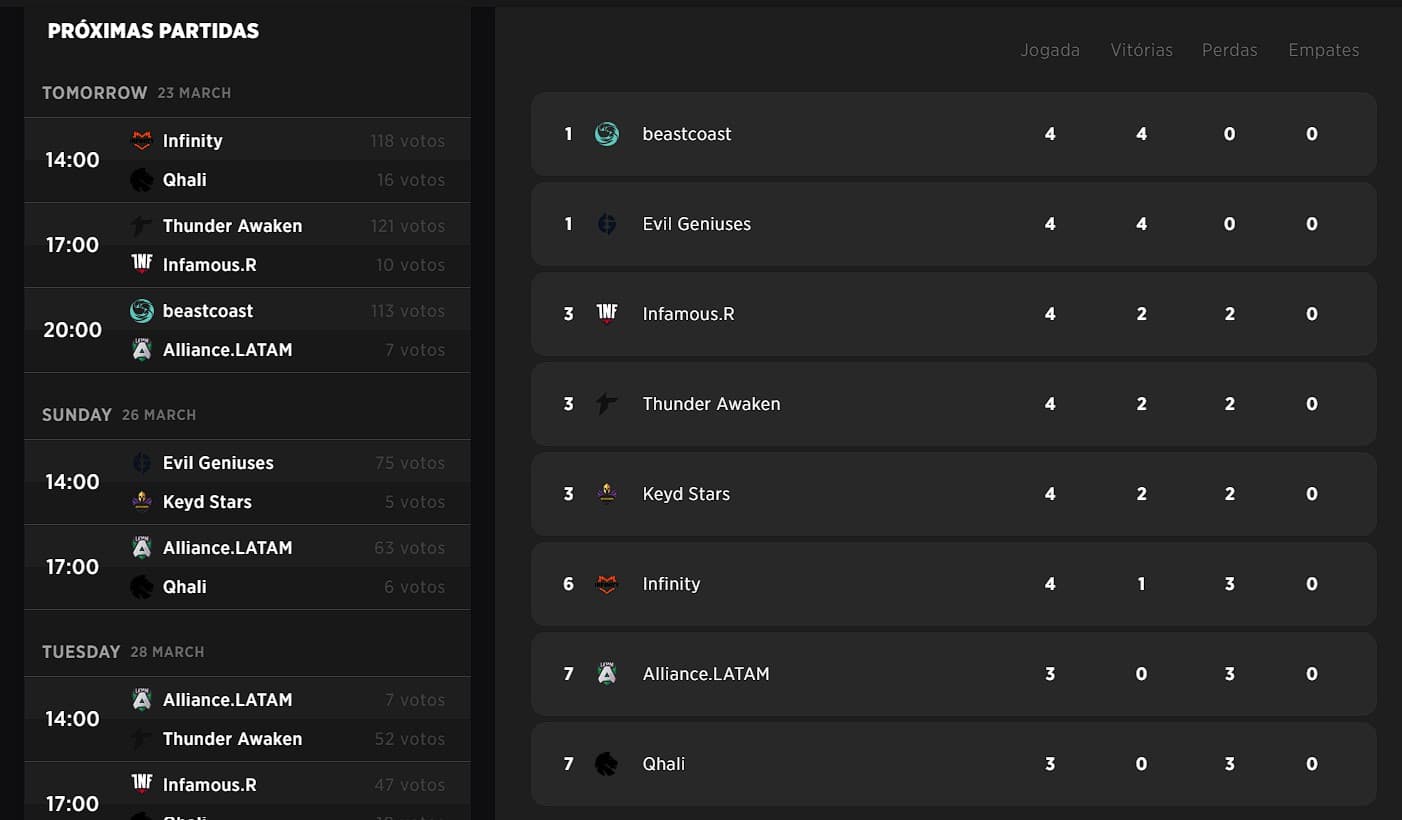Viewport: 1402px width, 820px height.
Task: Click the beastcoast team logo in the standings
Action: pyautogui.click(x=608, y=133)
